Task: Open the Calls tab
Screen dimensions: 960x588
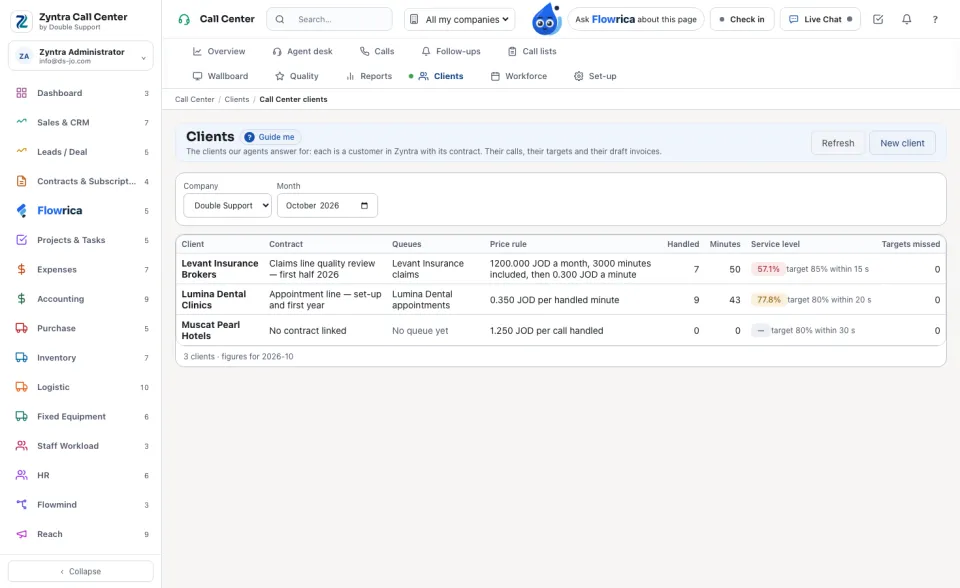Action: click(377, 51)
